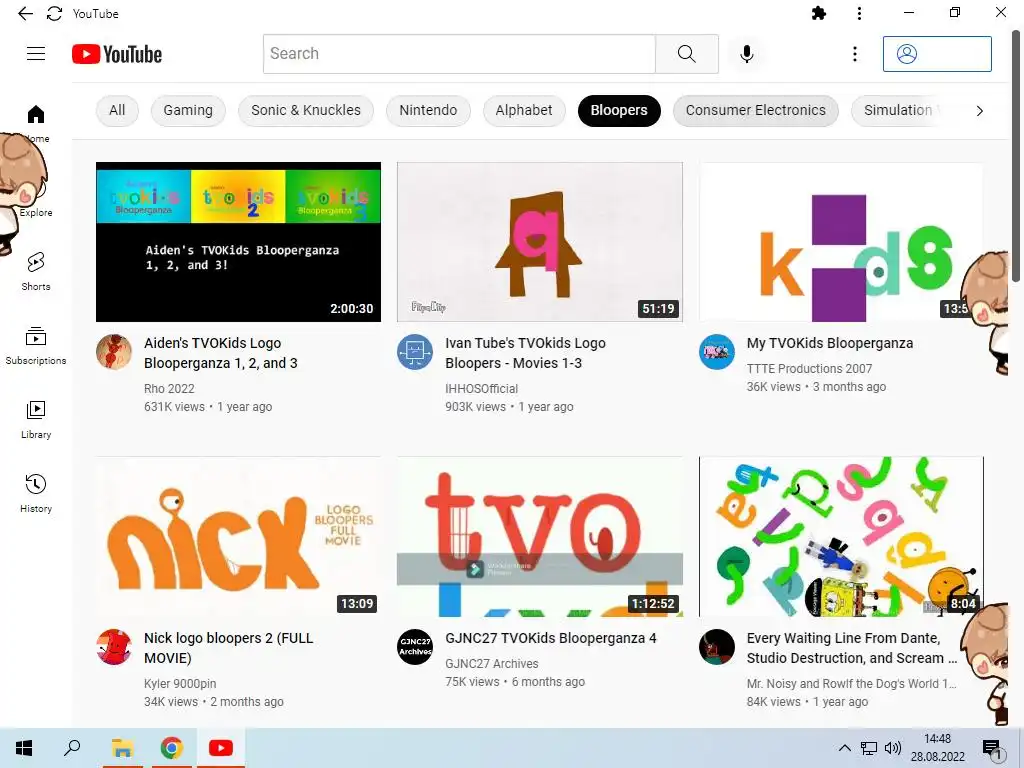Reload the page with refresh icon
Screen dimensions: 1024x768
click(54, 13)
